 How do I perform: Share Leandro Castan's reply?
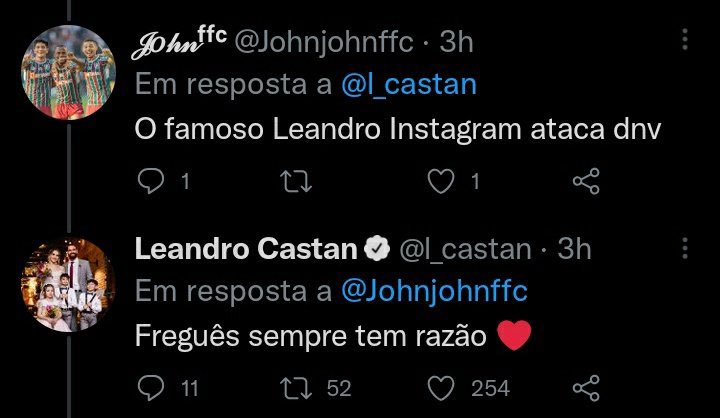tap(585, 387)
